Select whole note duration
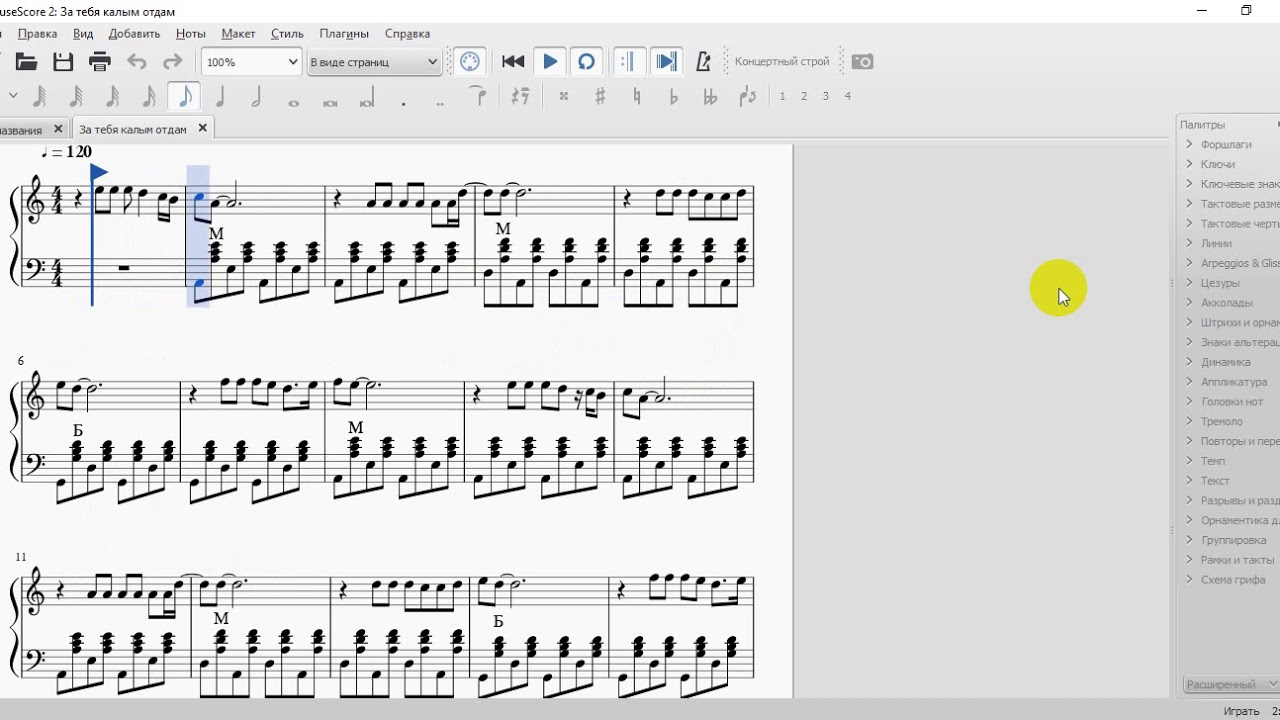The height and width of the screenshot is (720, 1280). click(293, 101)
